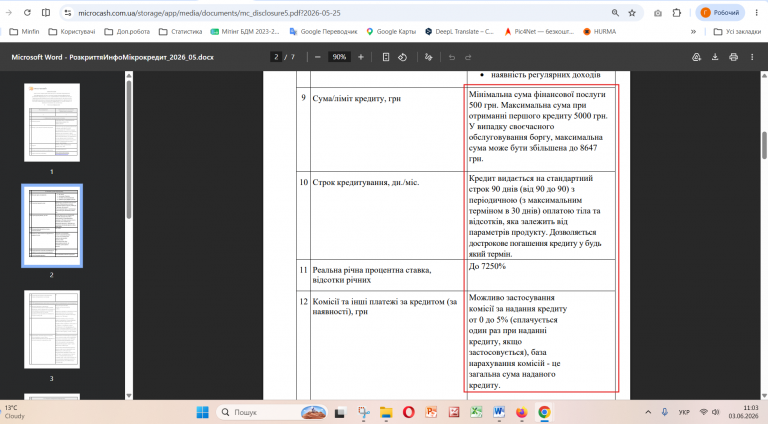Zoom in the PDF with plus

(x=360, y=57)
